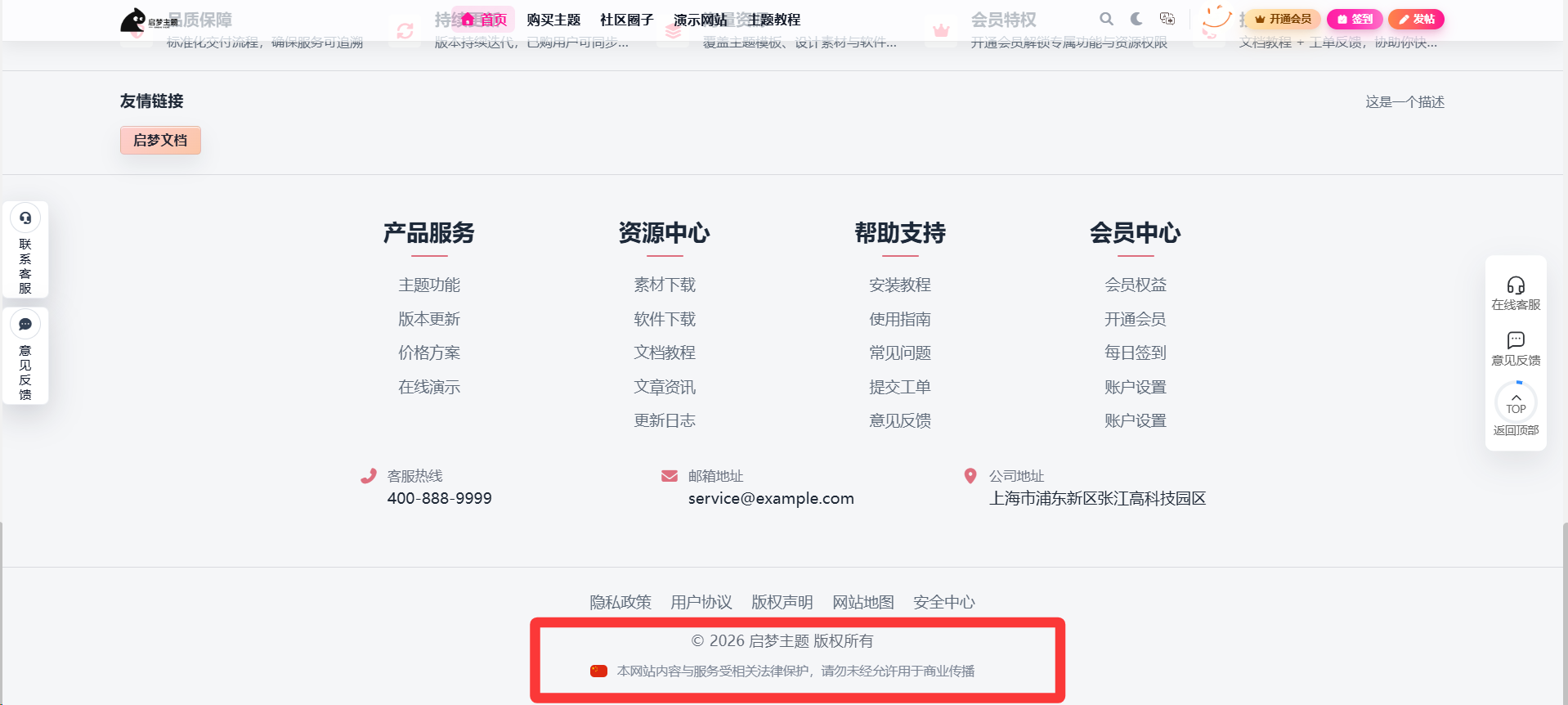Click the envelope icon beside 邮箱地址
This screenshot has height=705, width=1568.
670,476
